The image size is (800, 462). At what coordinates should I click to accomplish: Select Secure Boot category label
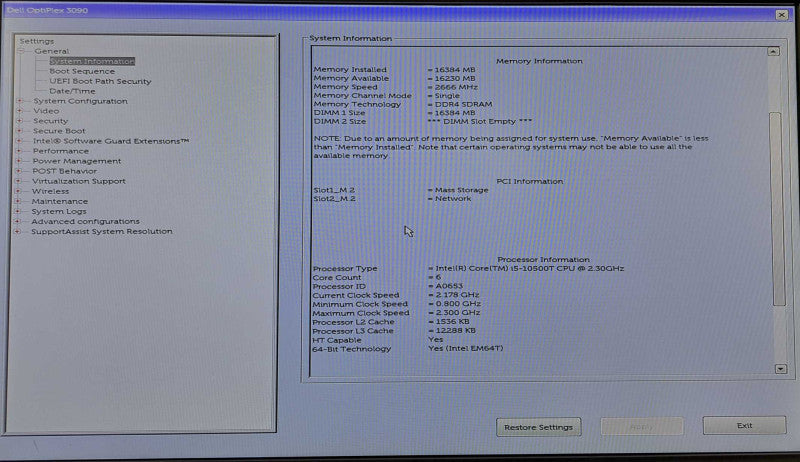coord(59,131)
